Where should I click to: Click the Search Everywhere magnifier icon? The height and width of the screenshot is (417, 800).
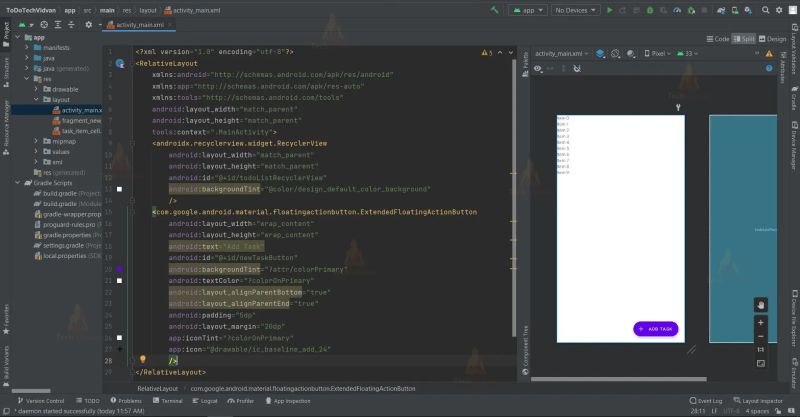pyautogui.click(x=765, y=10)
